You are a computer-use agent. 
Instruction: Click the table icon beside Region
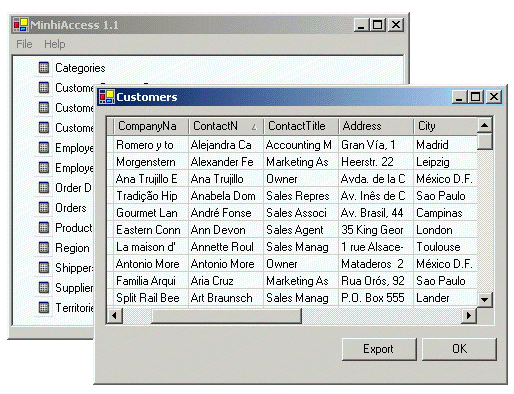tap(44, 248)
